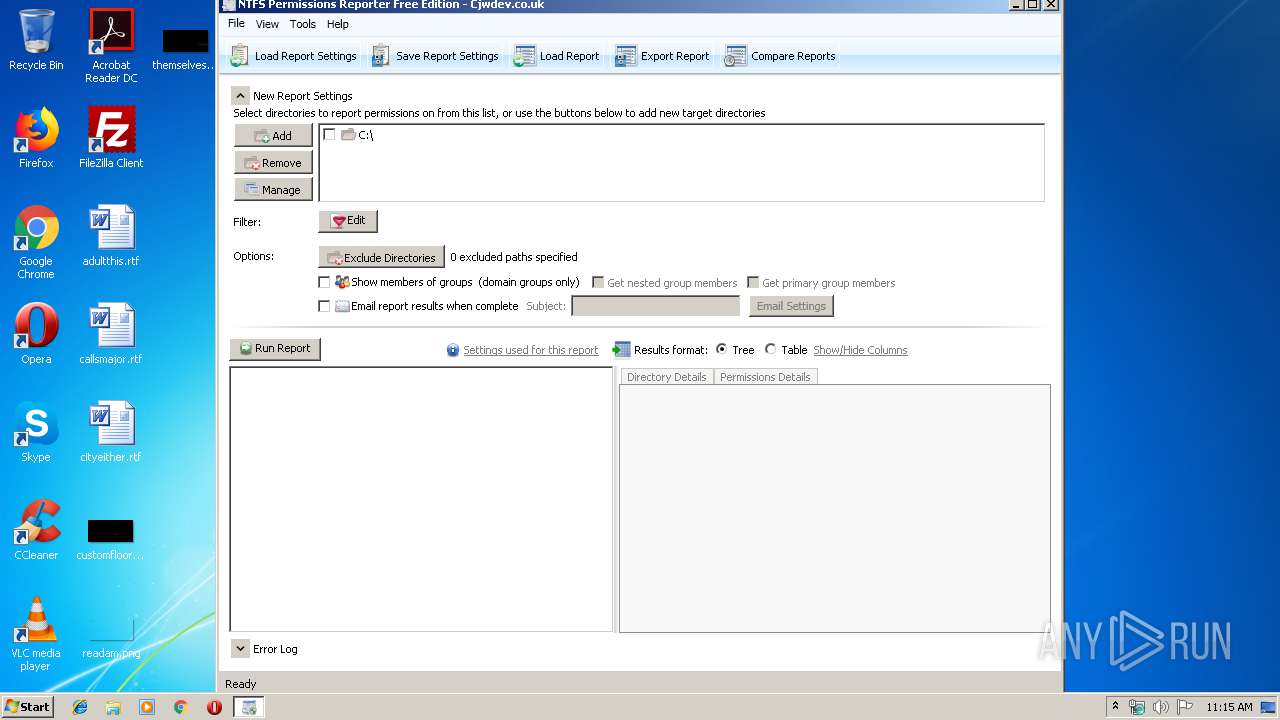Toggle Get primary group members checkbox
This screenshot has width=1280, height=720.
753,283
